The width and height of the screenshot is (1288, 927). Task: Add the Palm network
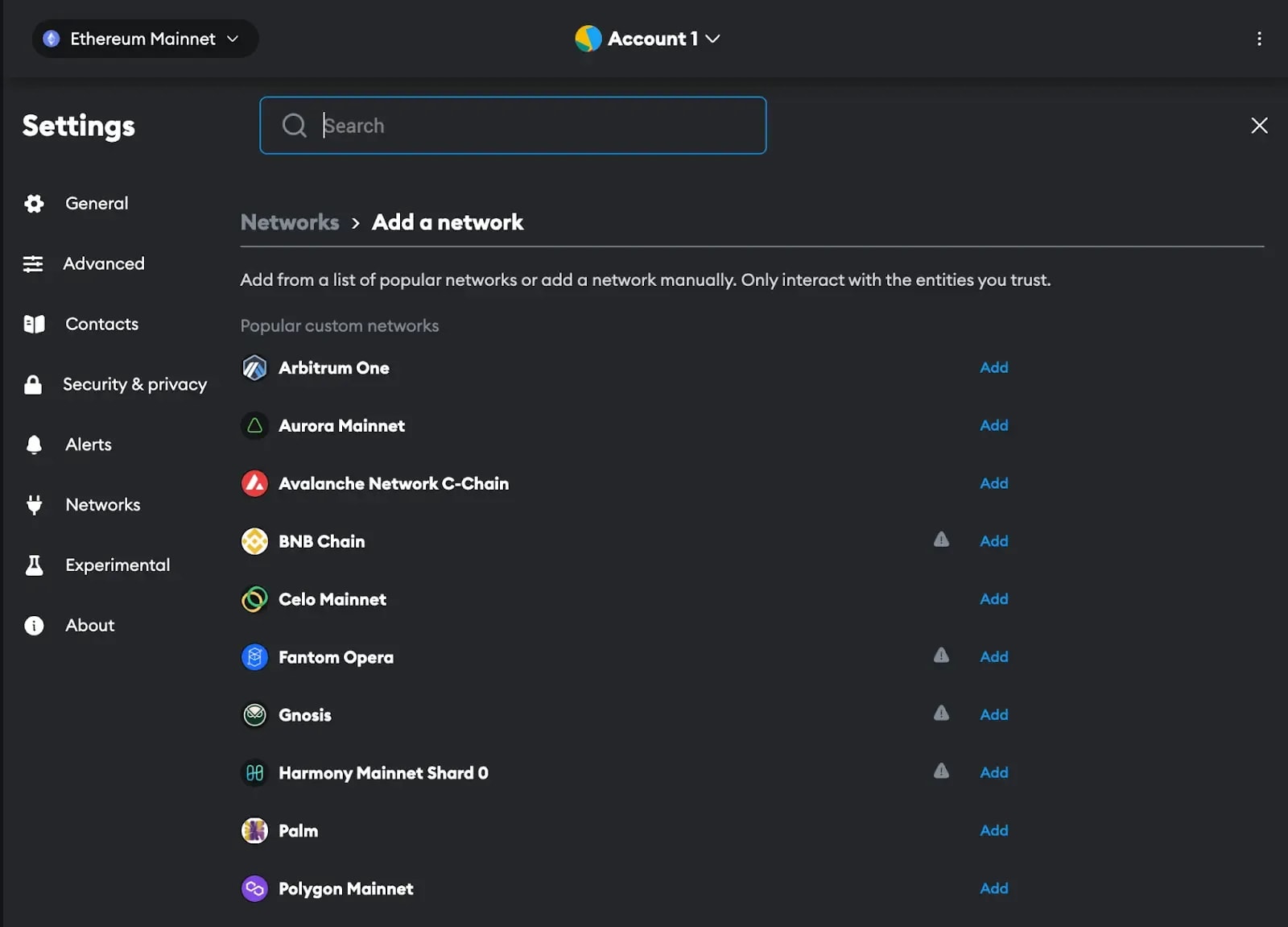994,831
